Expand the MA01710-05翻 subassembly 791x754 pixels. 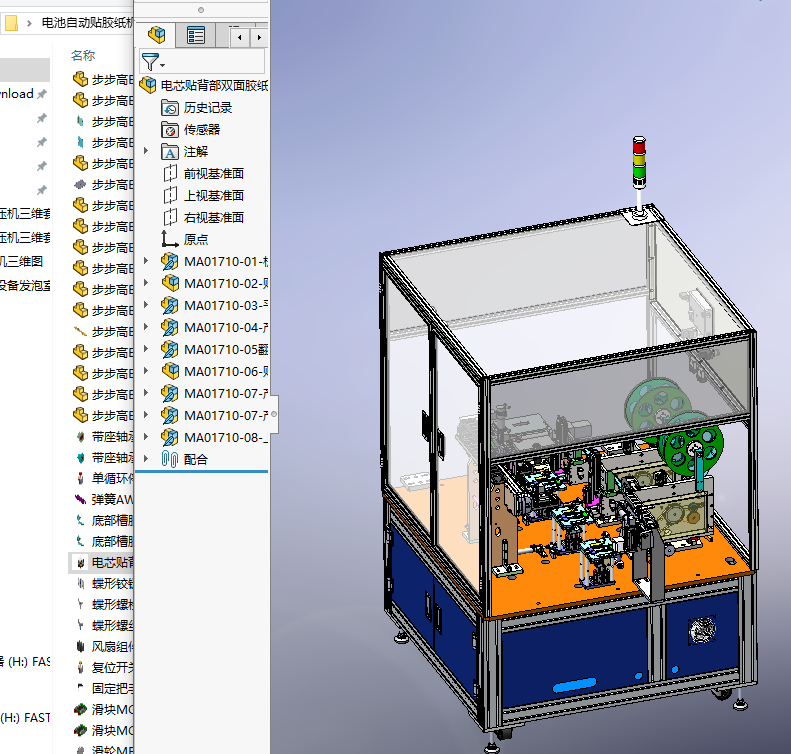[146, 349]
